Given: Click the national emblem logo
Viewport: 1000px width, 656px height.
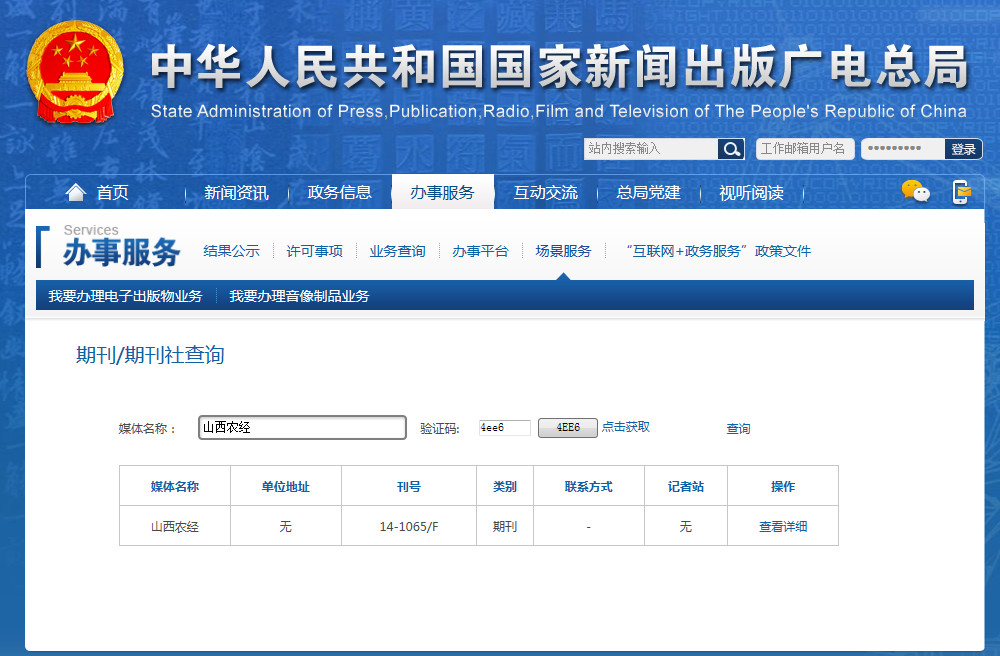Looking at the screenshot, I should click(75, 72).
